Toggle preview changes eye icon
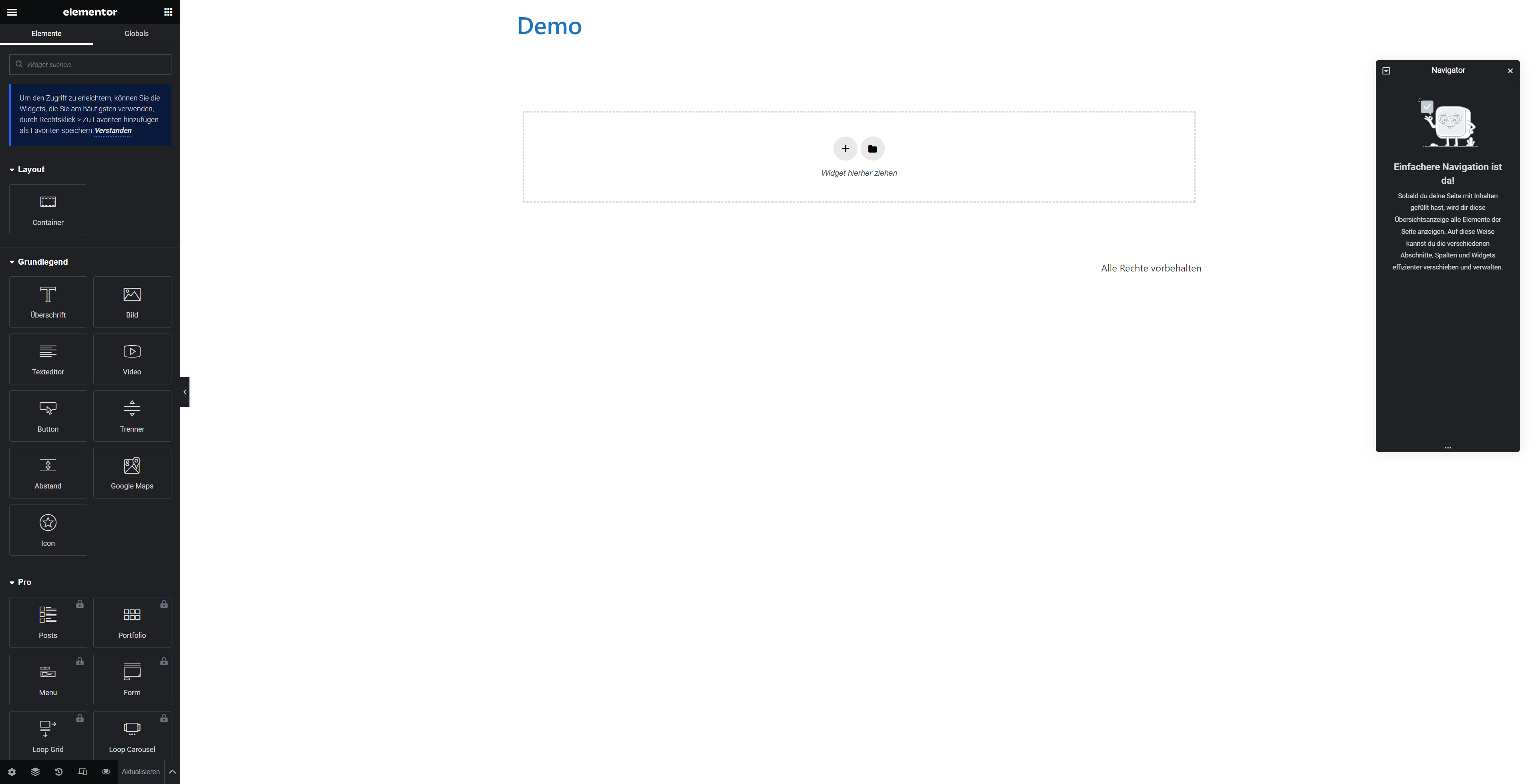The width and height of the screenshot is (1538, 784). 106,772
